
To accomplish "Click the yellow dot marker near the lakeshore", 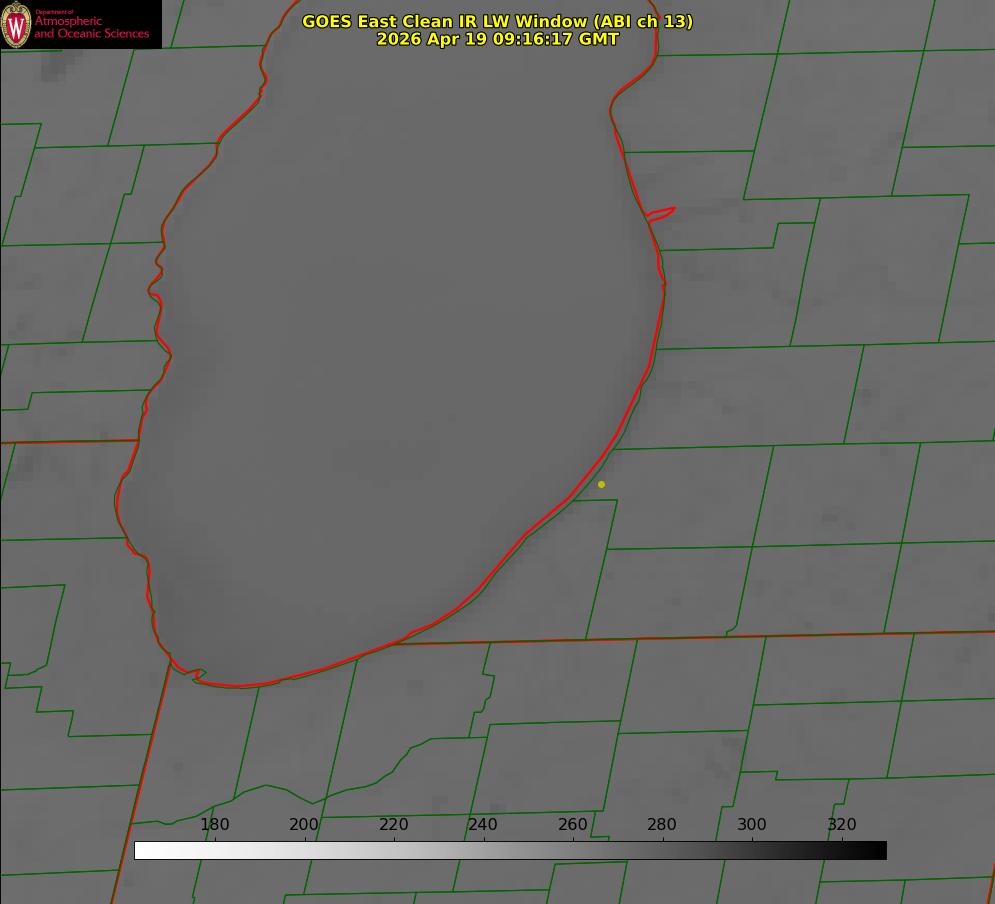I will (601, 484).
